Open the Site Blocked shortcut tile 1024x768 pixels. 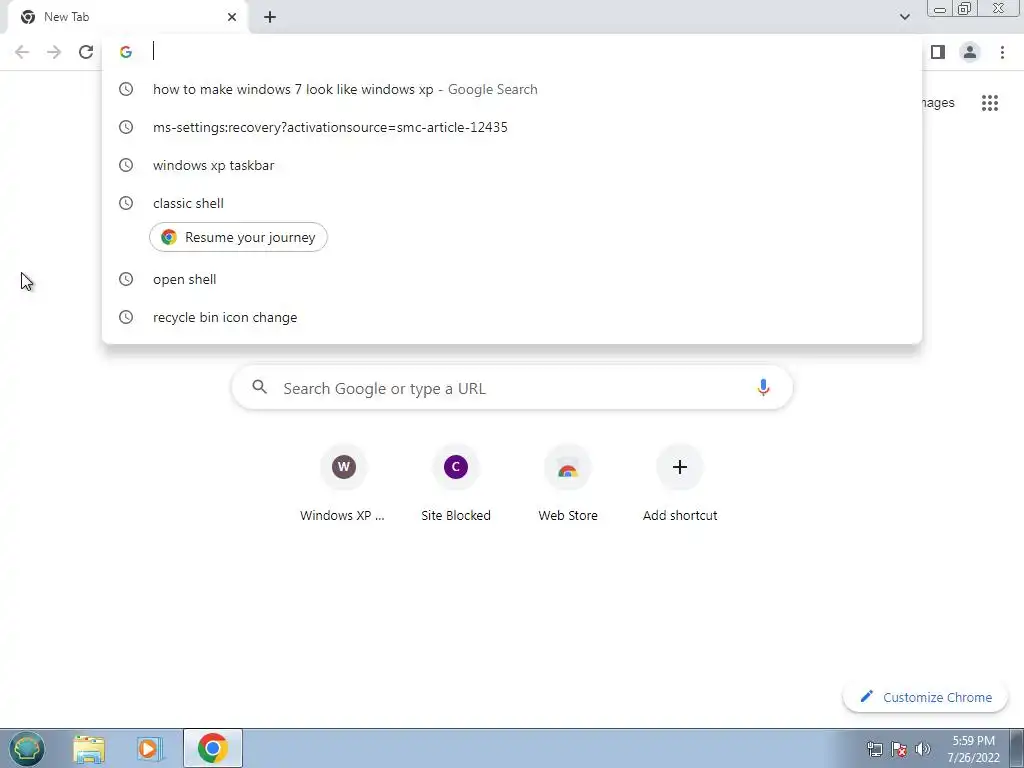tap(456, 484)
